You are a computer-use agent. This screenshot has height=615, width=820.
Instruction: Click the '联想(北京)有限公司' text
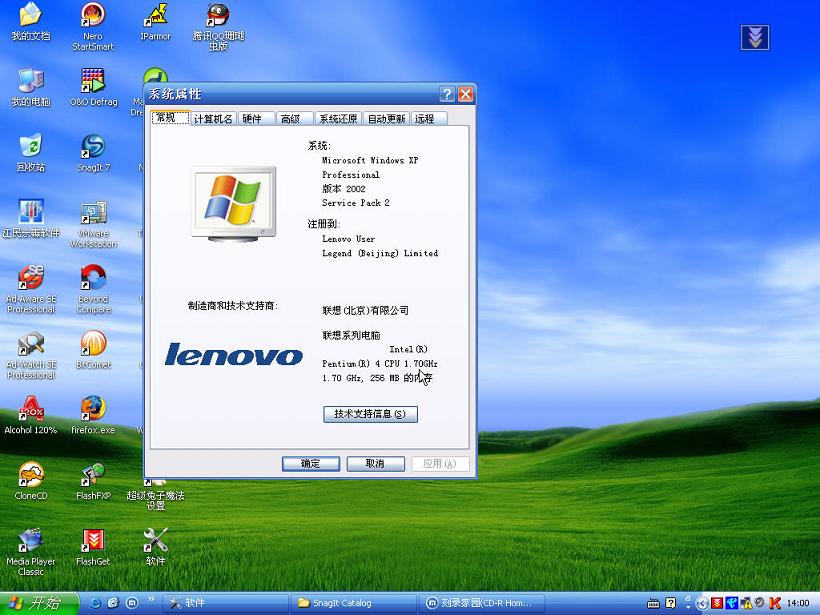pyautogui.click(x=366, y=311)
